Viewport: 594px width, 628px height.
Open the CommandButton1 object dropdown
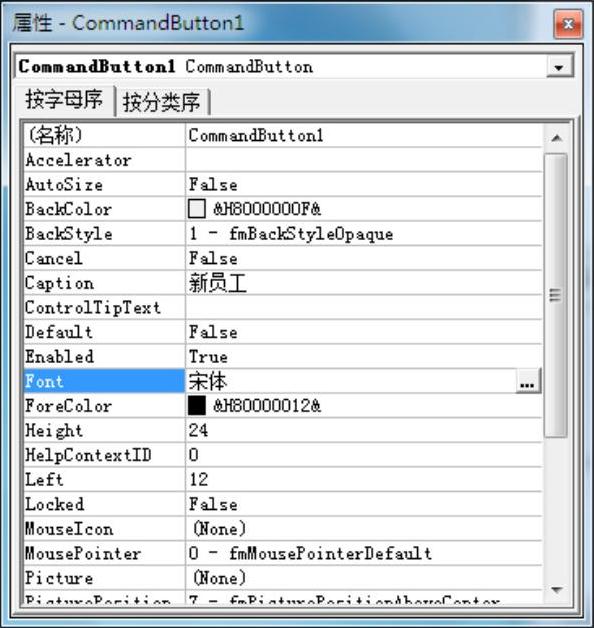pyautogui.click(x=559, y=67)
